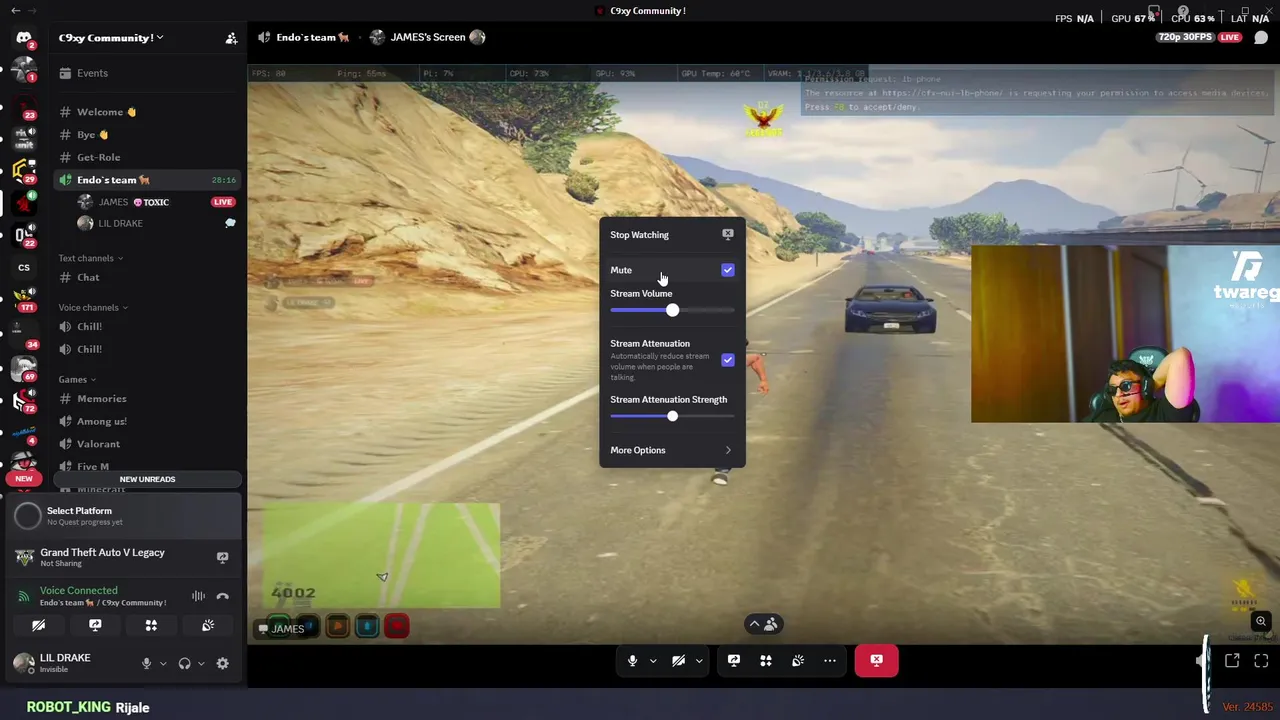The width and height of the screenshot is (1280, 720).
Task: Click the chat bubble icon beside LIL DRAKE
Action: coord(230,223)
